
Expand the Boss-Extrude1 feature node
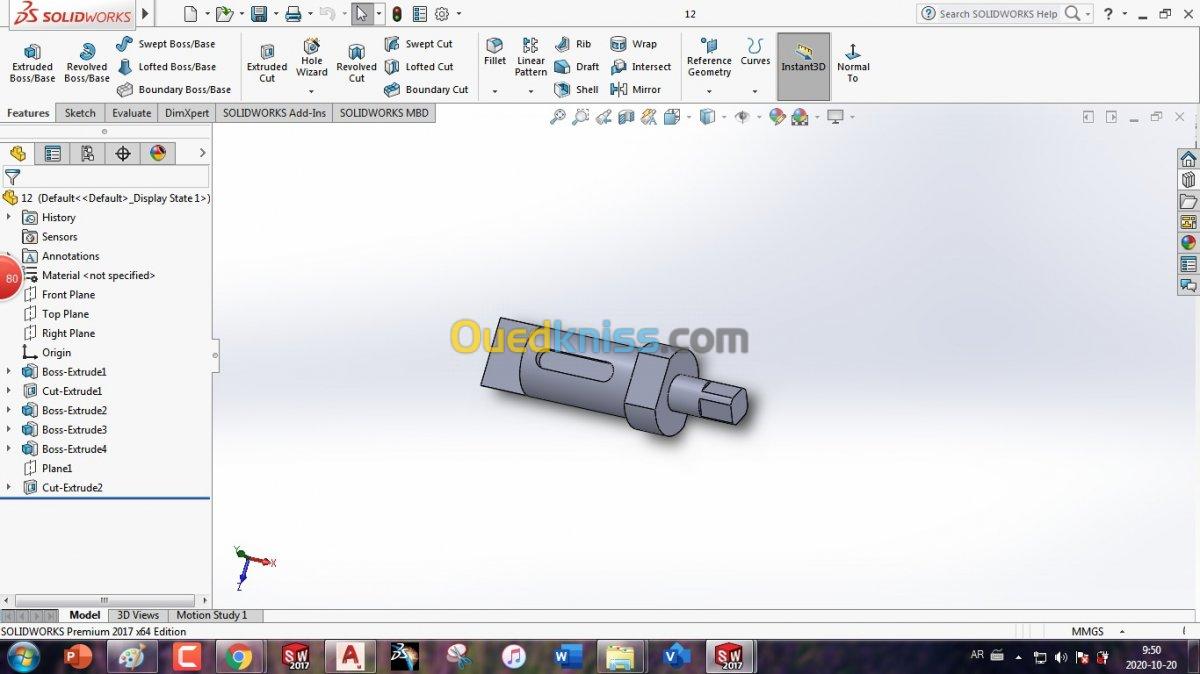click(x=9, y=372)
